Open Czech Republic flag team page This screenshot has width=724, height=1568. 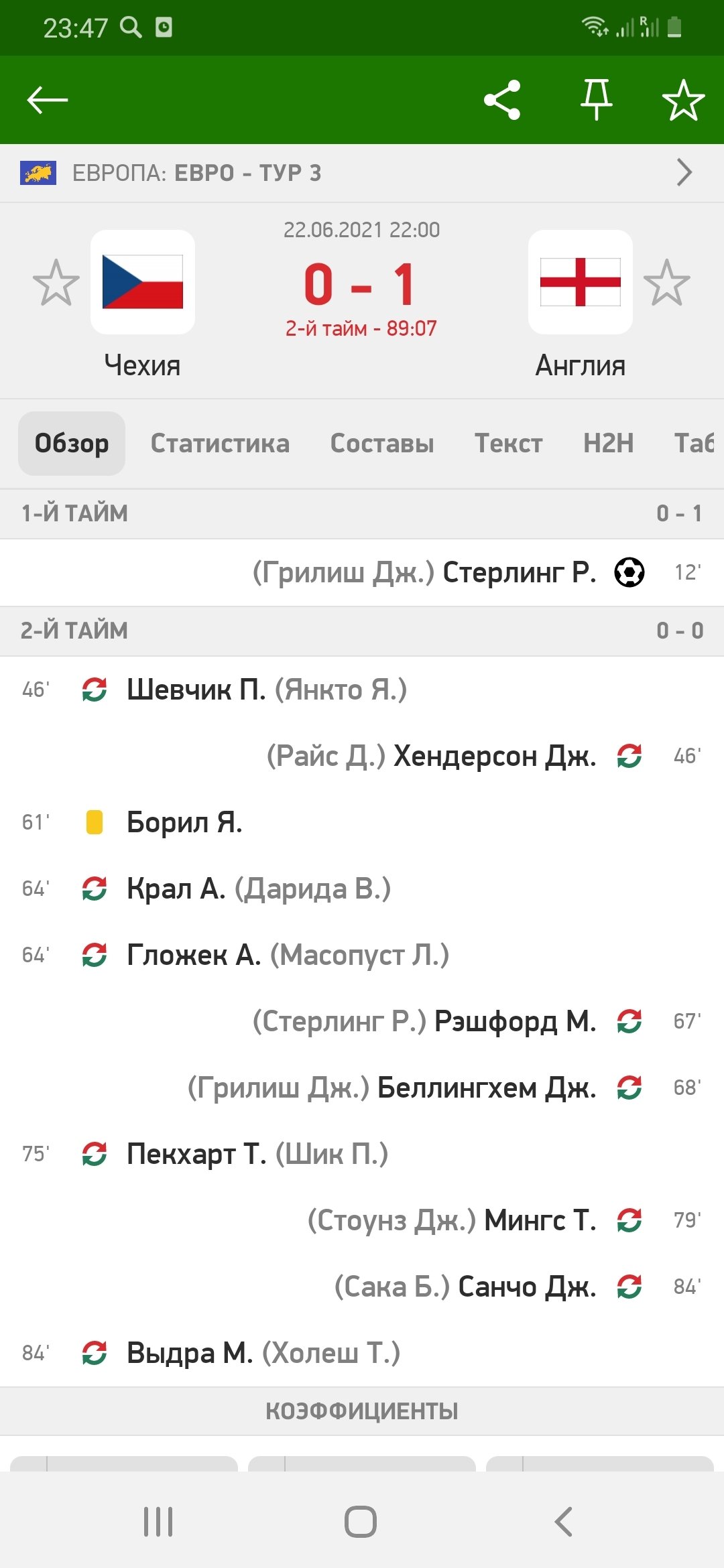(x=143, y=282)
